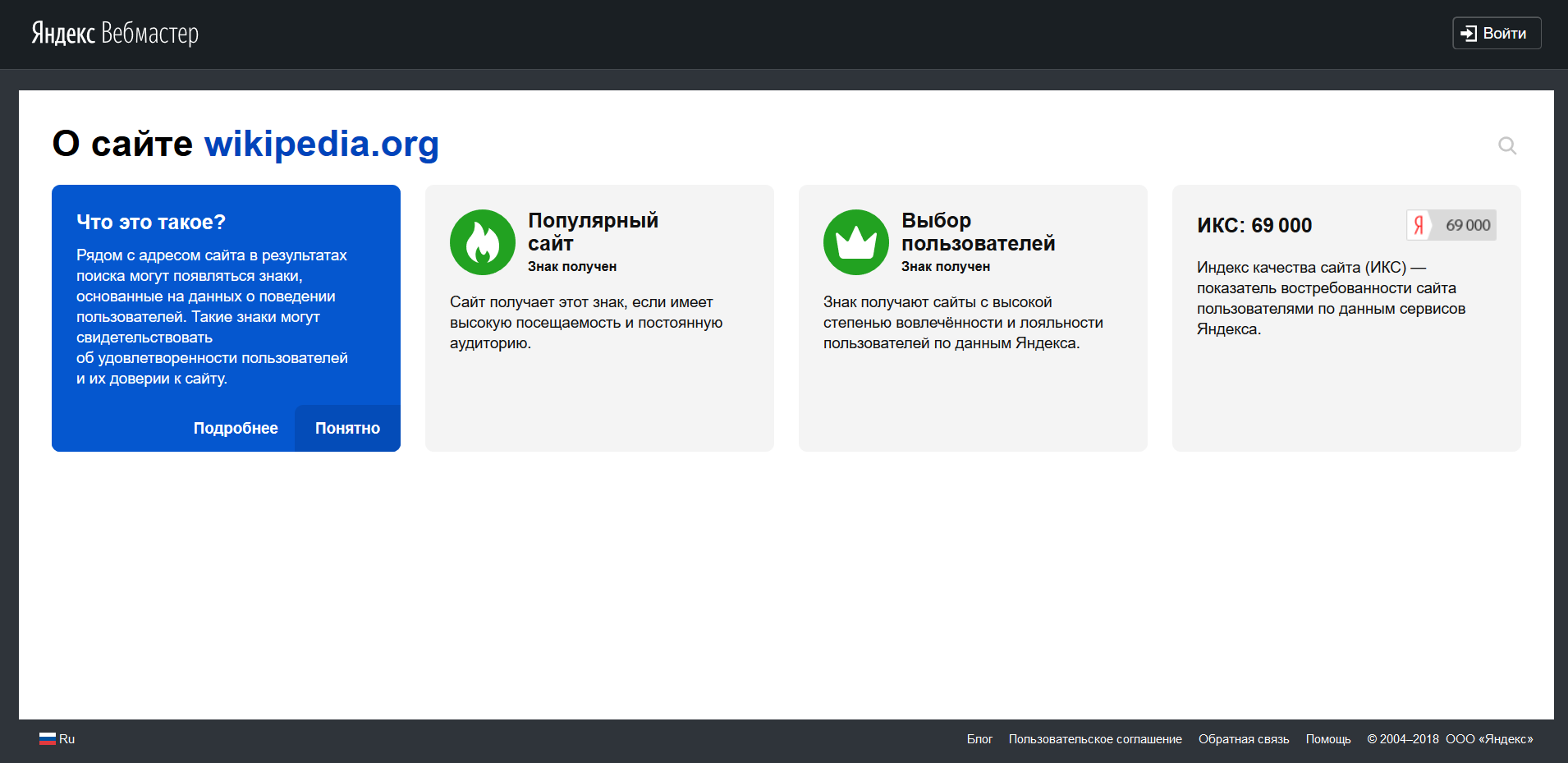Open the Помощь footer link
1568x763 pixels.
click(x=1328, y=739)
